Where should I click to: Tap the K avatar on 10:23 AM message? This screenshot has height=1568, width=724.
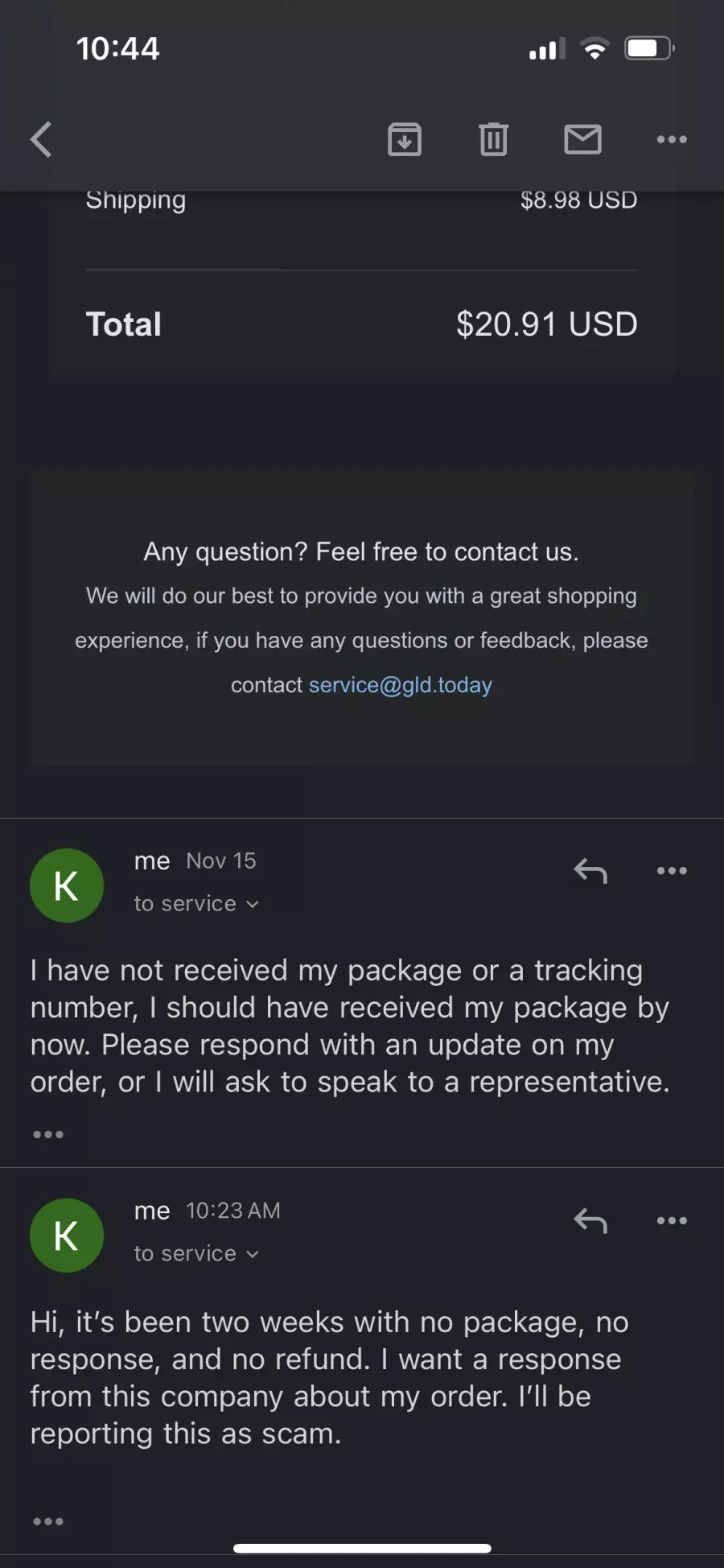tap(67, 1236)
